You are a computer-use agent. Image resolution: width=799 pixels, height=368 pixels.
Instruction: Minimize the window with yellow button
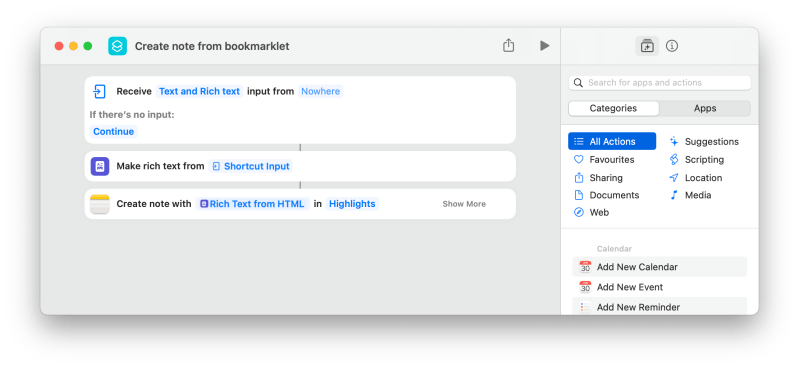(73, 46)
